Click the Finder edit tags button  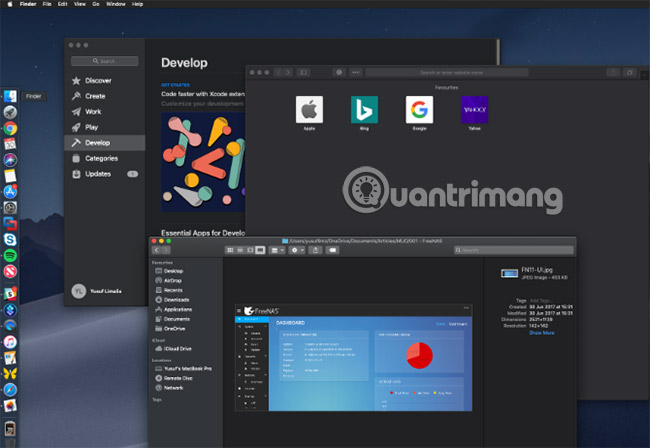(332, 250)
